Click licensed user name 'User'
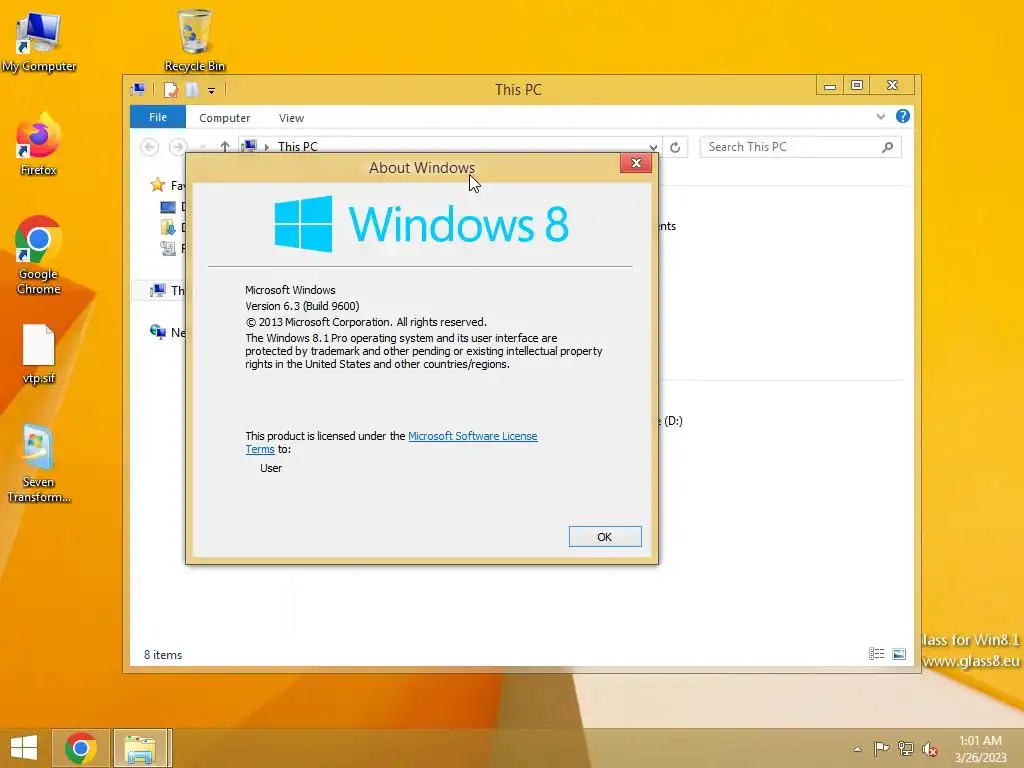The height and width of the screenshot is (768, 1024). pyautogui.click(x=271, y=468)
